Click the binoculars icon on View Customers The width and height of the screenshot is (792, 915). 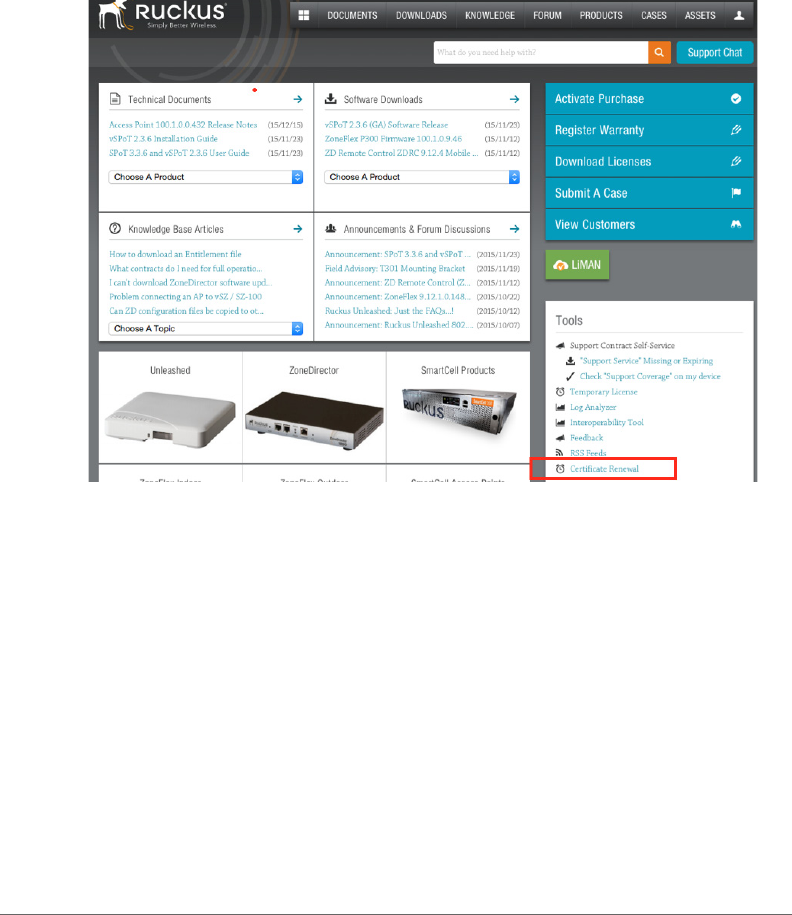pyautogui.click(x=736, y=224)
